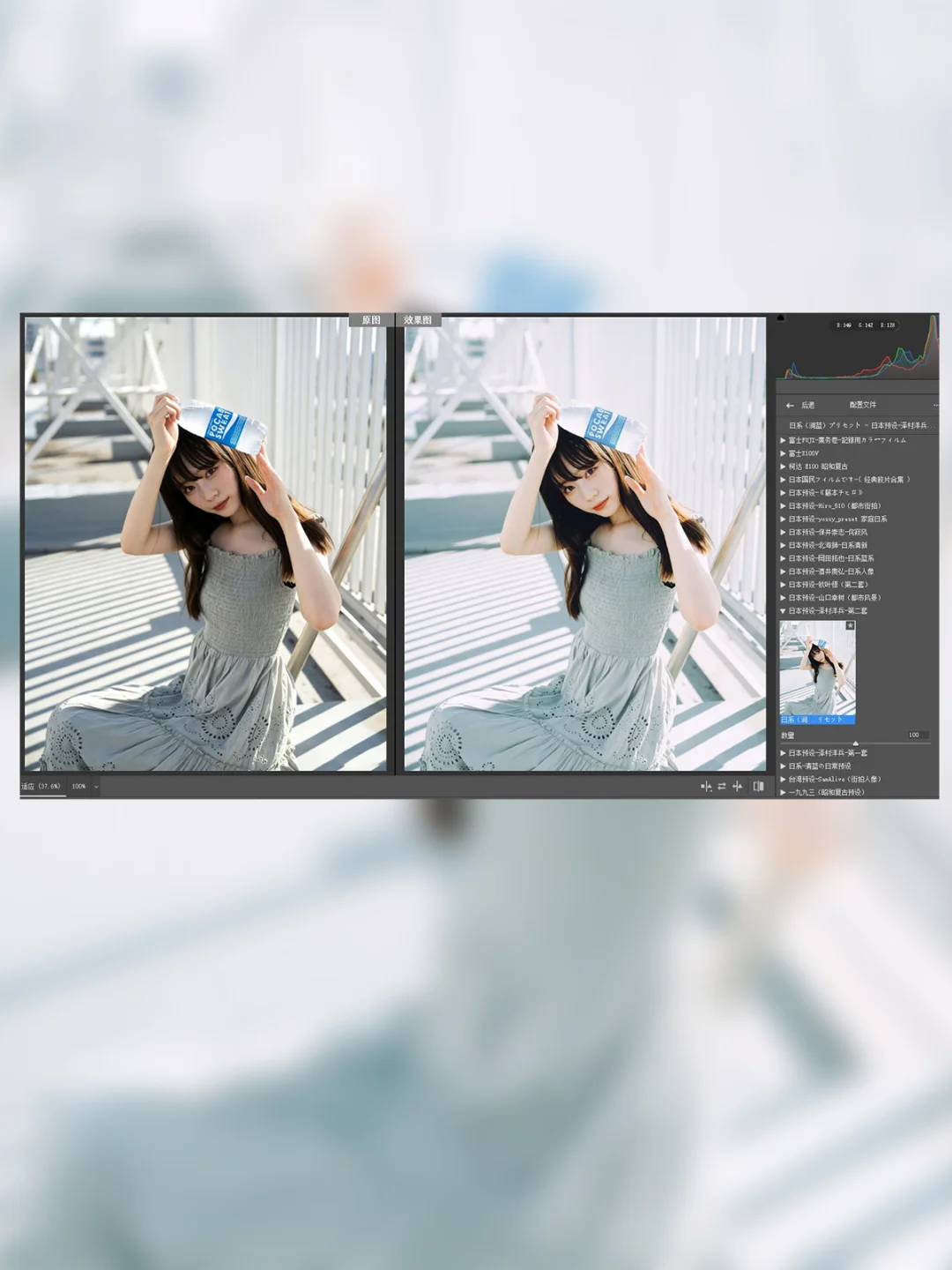Expand the 酒井贵弘 日系人像 preset group

783,571
